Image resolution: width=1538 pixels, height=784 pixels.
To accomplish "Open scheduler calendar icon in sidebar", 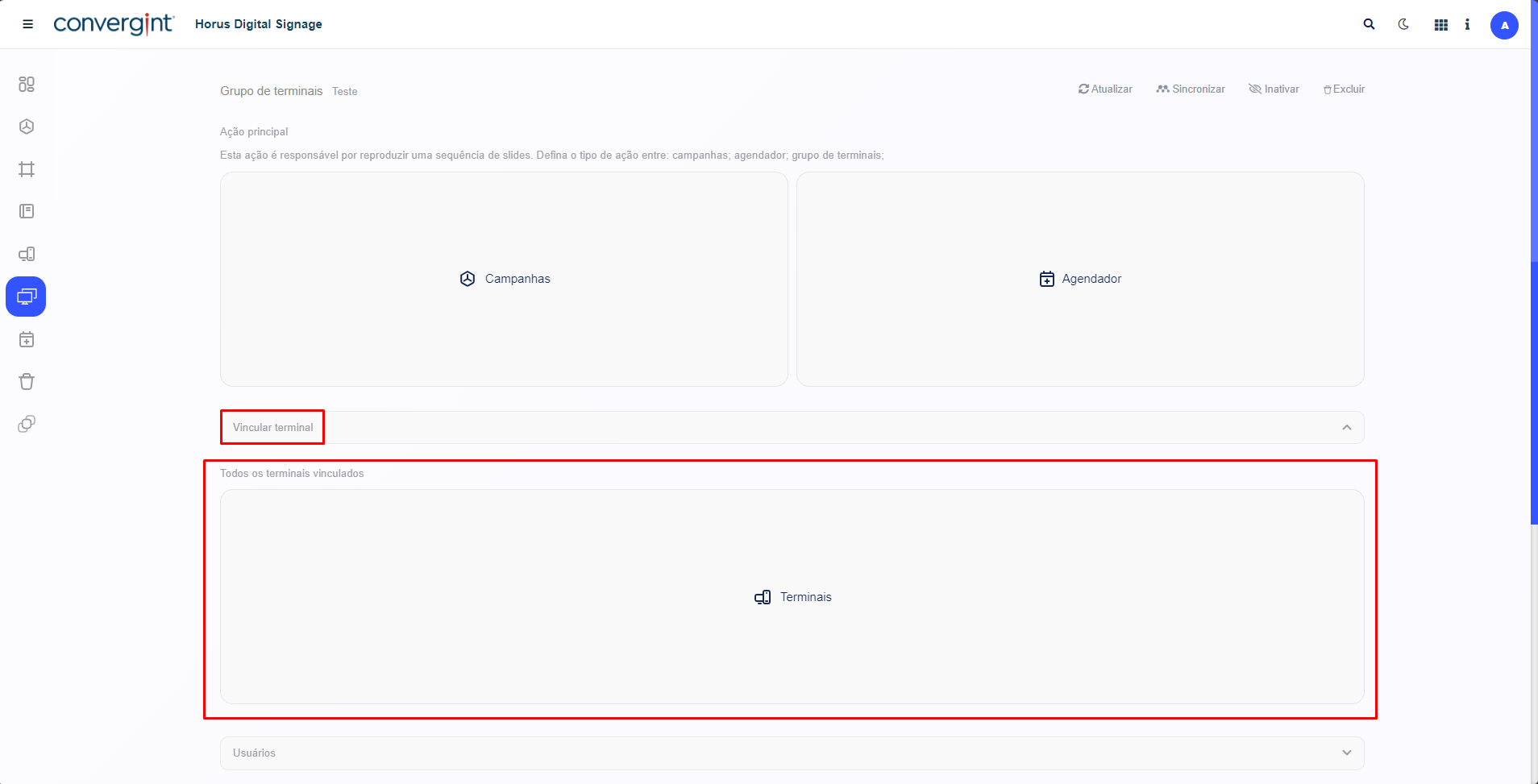I will (x=27, y=339).
